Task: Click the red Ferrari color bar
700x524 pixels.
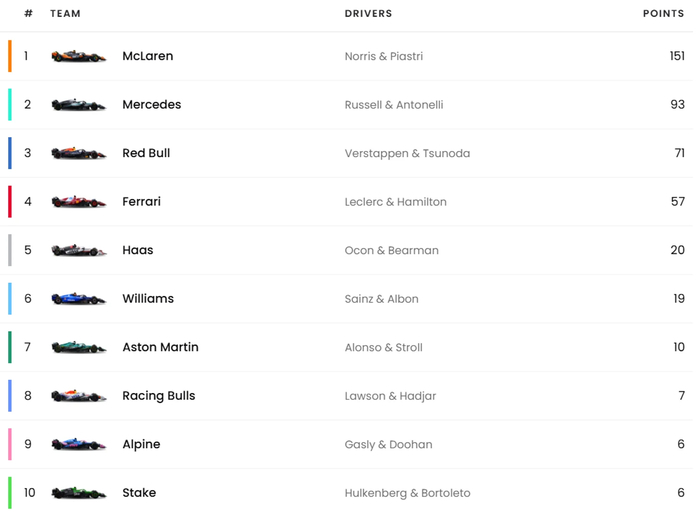Action: point(10,202)
